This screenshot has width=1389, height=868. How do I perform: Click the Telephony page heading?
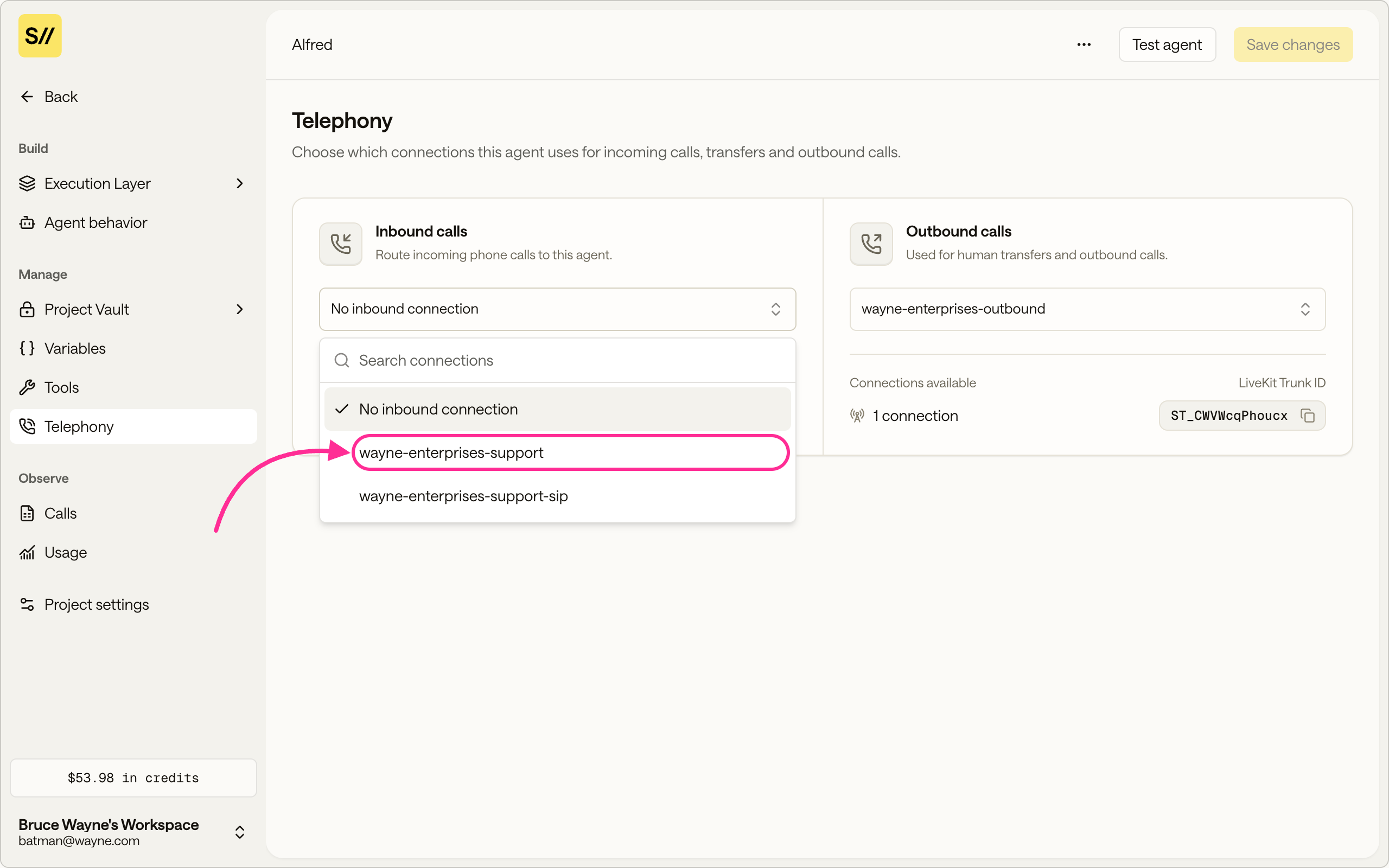coord(342,120)
